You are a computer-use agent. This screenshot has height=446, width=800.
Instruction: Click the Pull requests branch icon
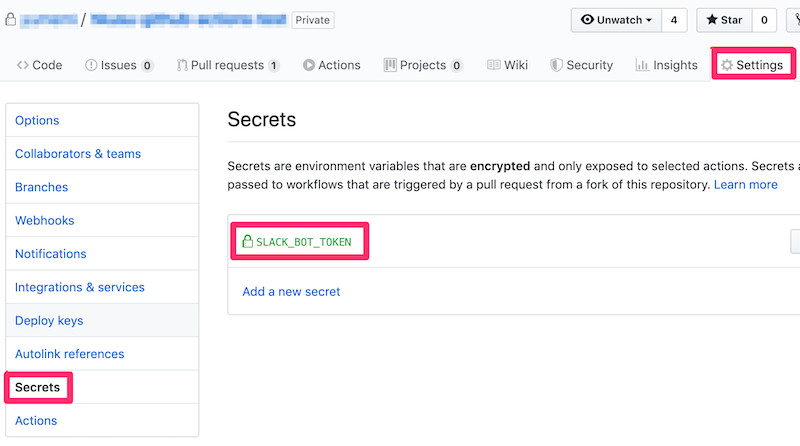pos(182,65)
